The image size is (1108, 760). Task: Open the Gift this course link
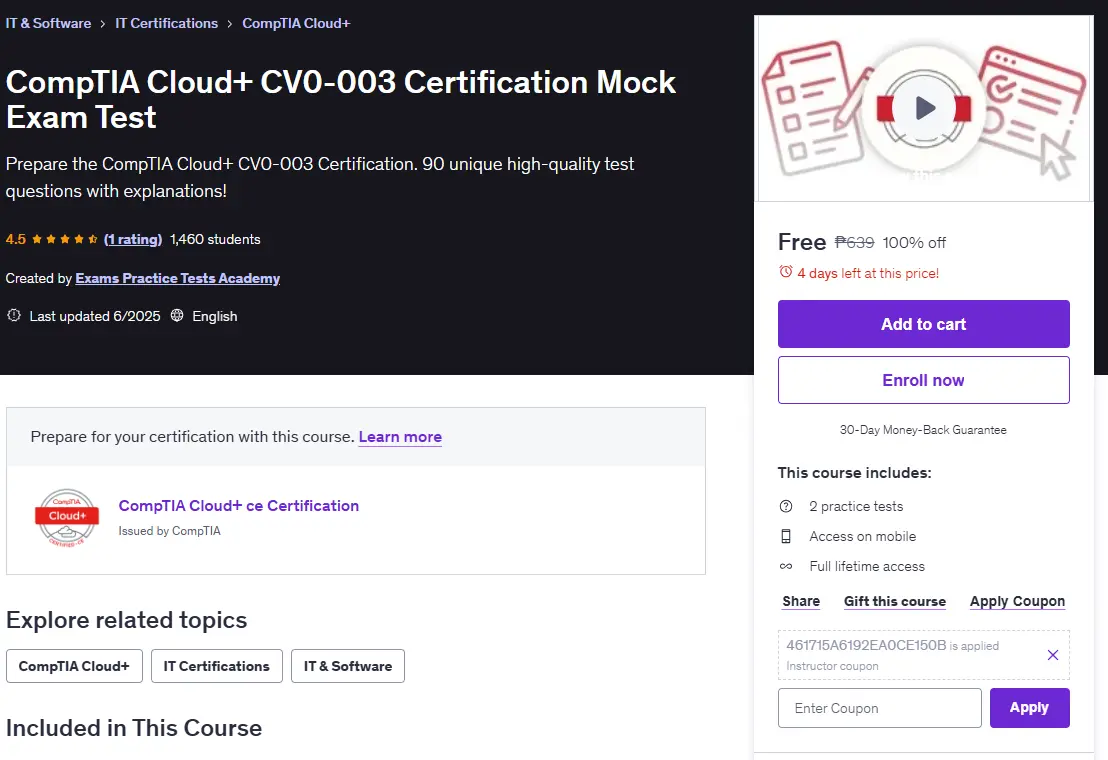pos(895,601)
